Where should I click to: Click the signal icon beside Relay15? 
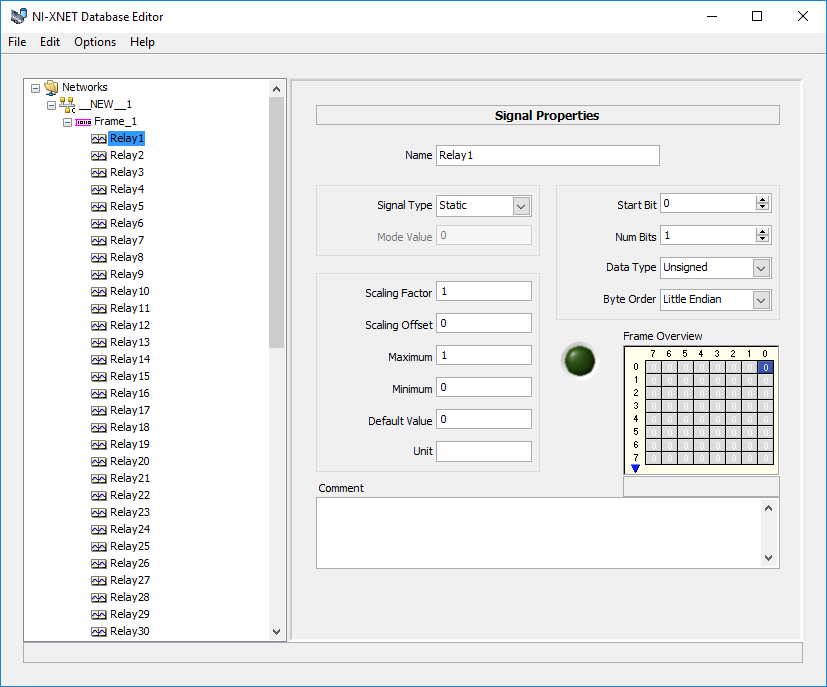[99, 376]
